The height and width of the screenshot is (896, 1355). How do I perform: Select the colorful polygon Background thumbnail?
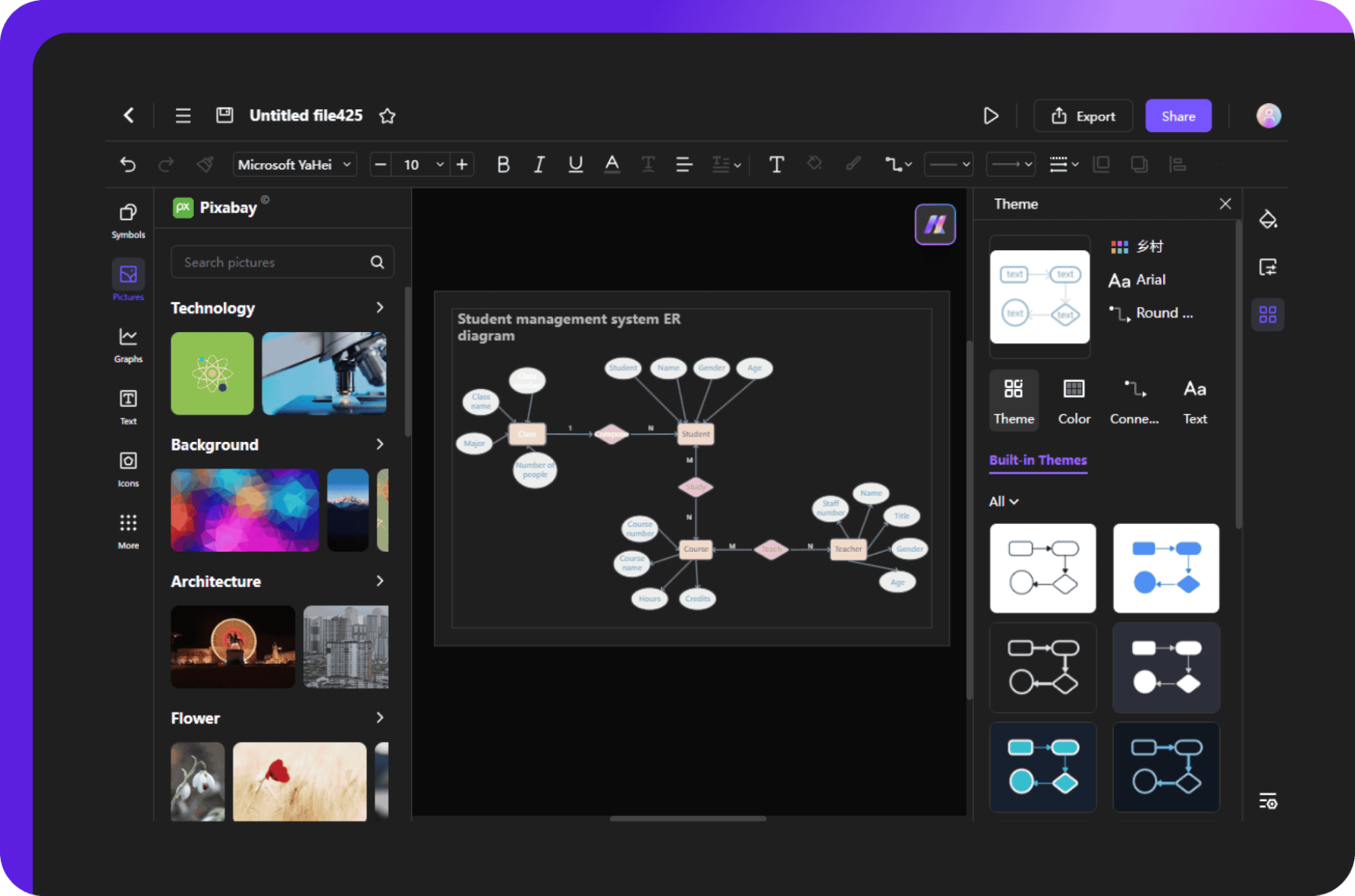pyautogui.click(x=245, y=510)
